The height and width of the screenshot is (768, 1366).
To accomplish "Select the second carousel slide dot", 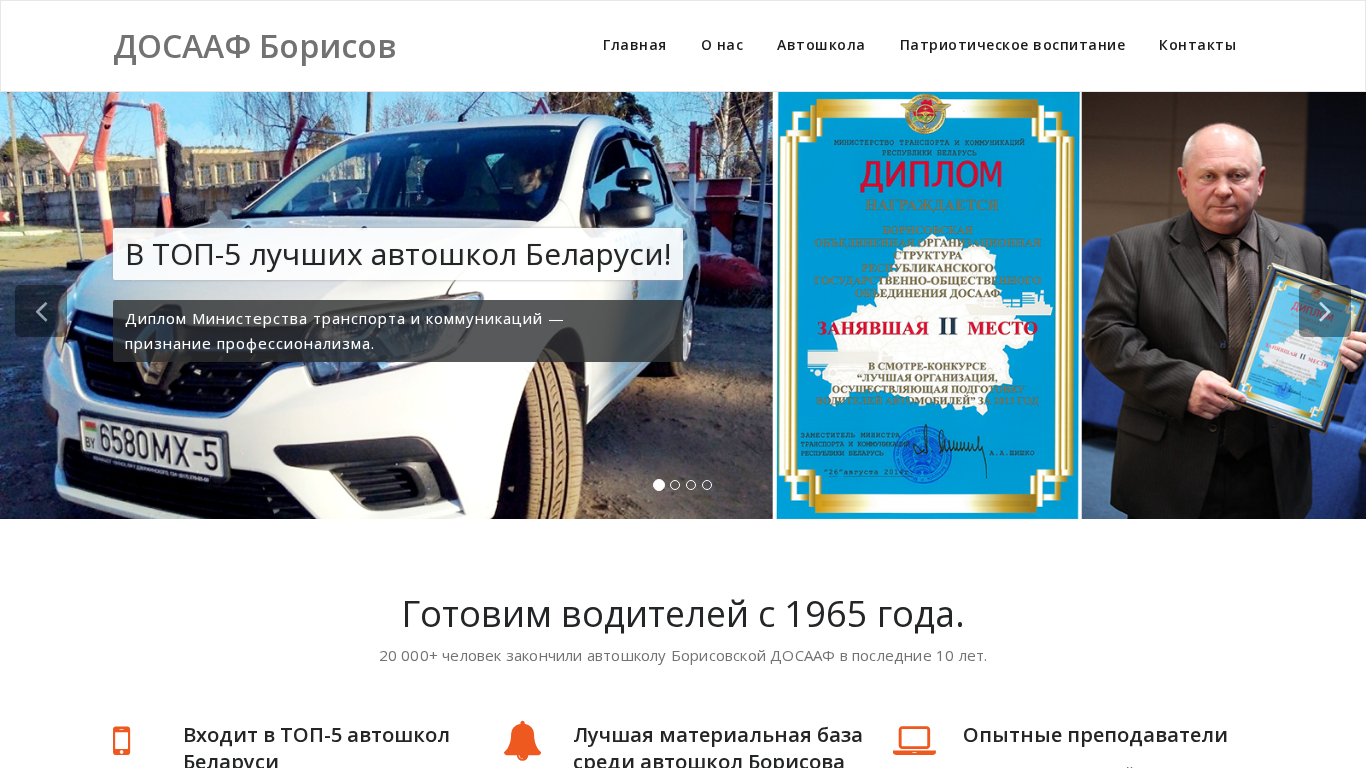I will [675, 485].
